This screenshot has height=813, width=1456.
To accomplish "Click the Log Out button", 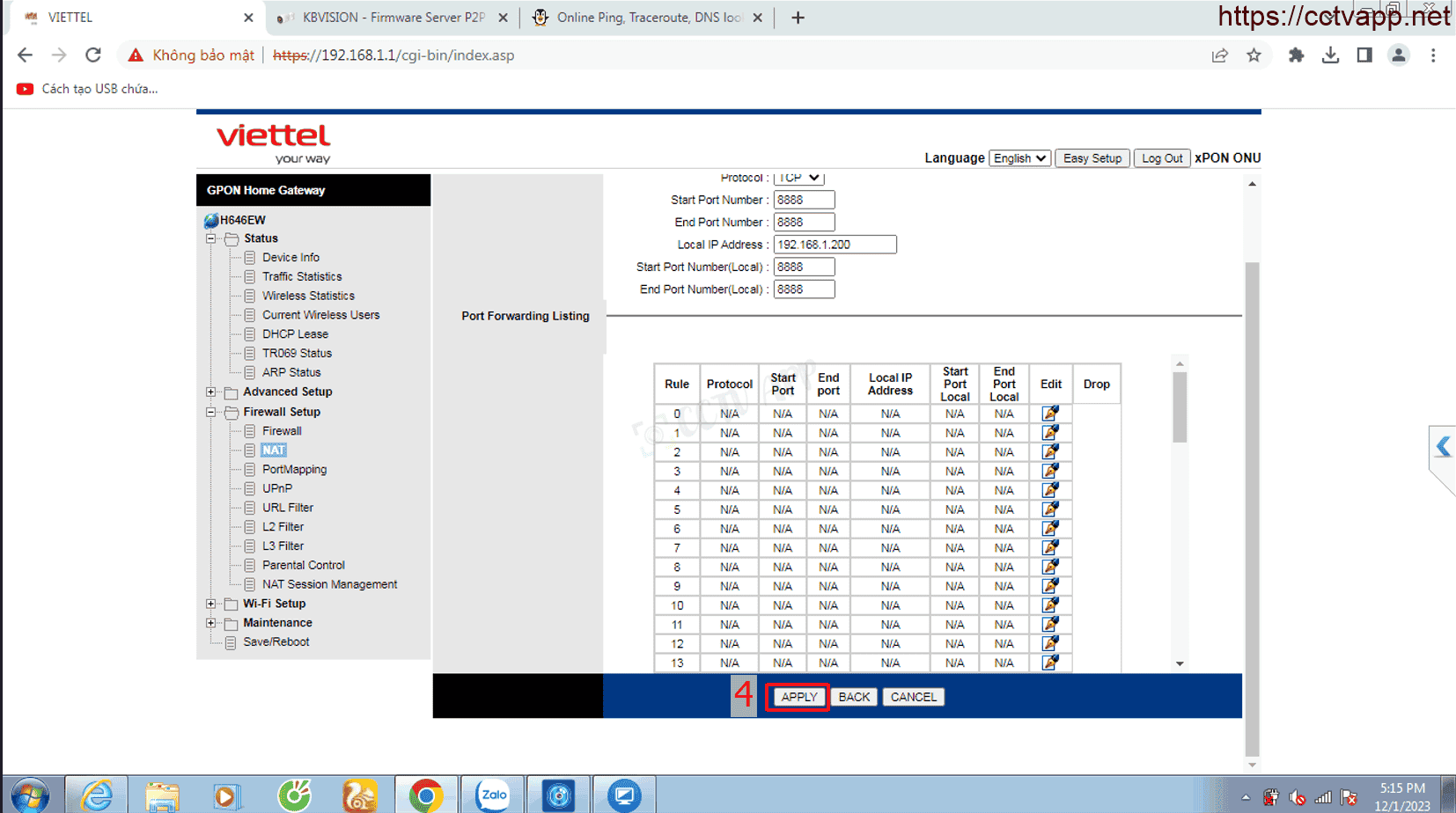I will point(1161,158).
